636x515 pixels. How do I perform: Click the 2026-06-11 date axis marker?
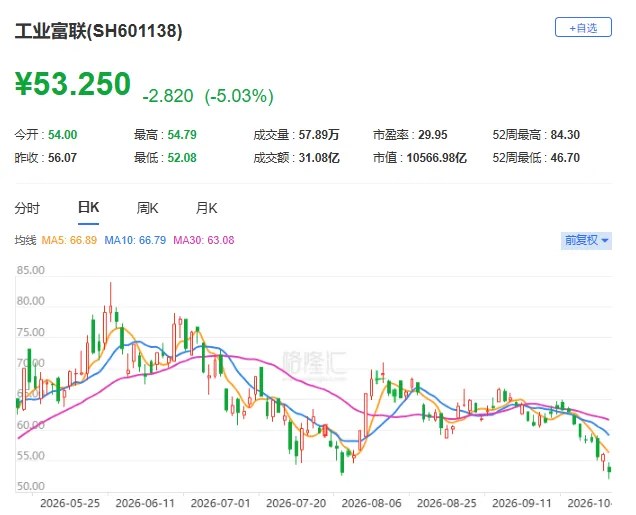click(x=145, y=503)
